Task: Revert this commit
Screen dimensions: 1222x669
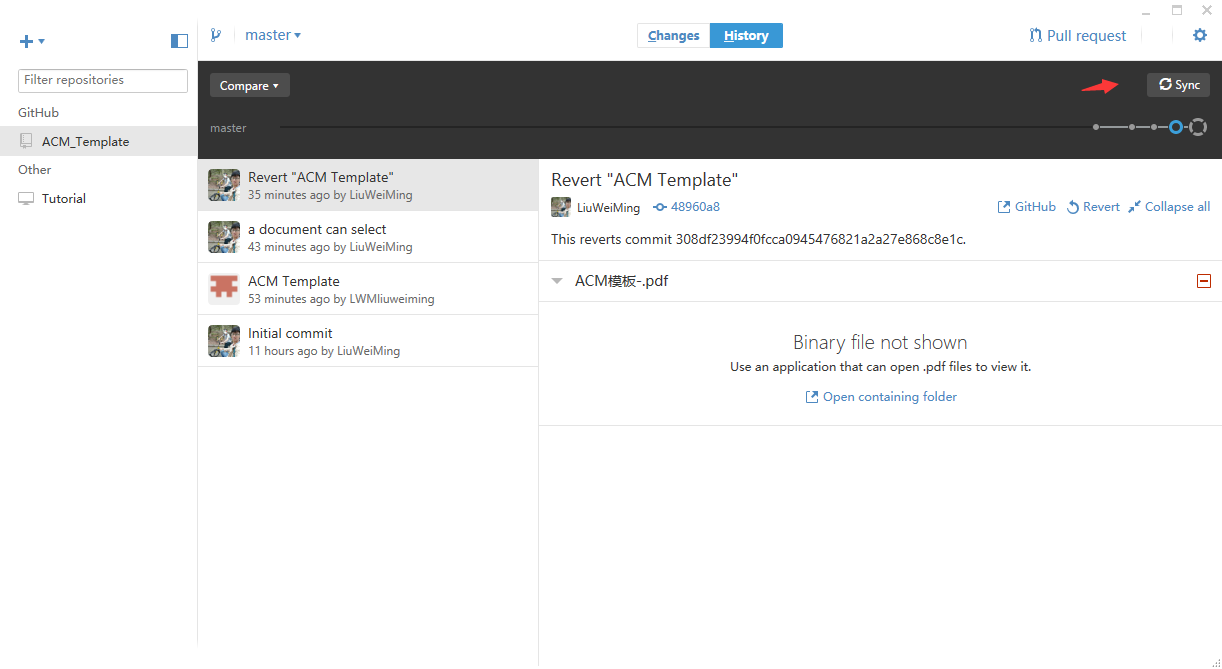Action: [x=1093, y=207]
